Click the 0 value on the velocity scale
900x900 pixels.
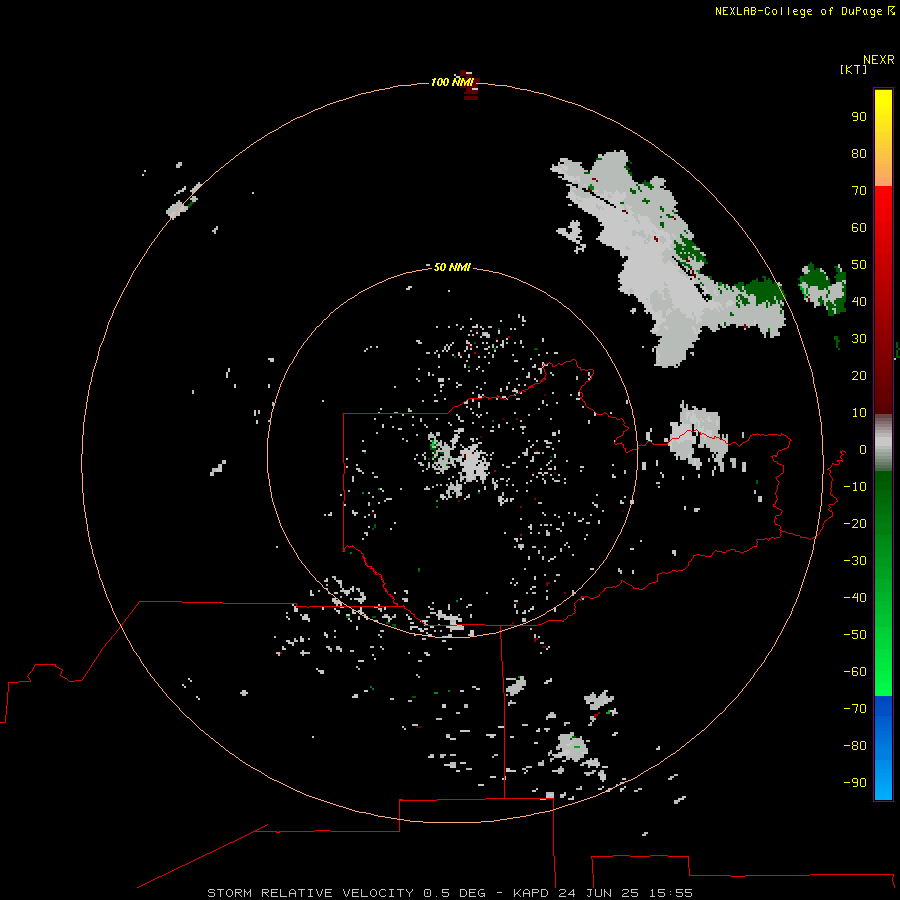click(863, 450)
